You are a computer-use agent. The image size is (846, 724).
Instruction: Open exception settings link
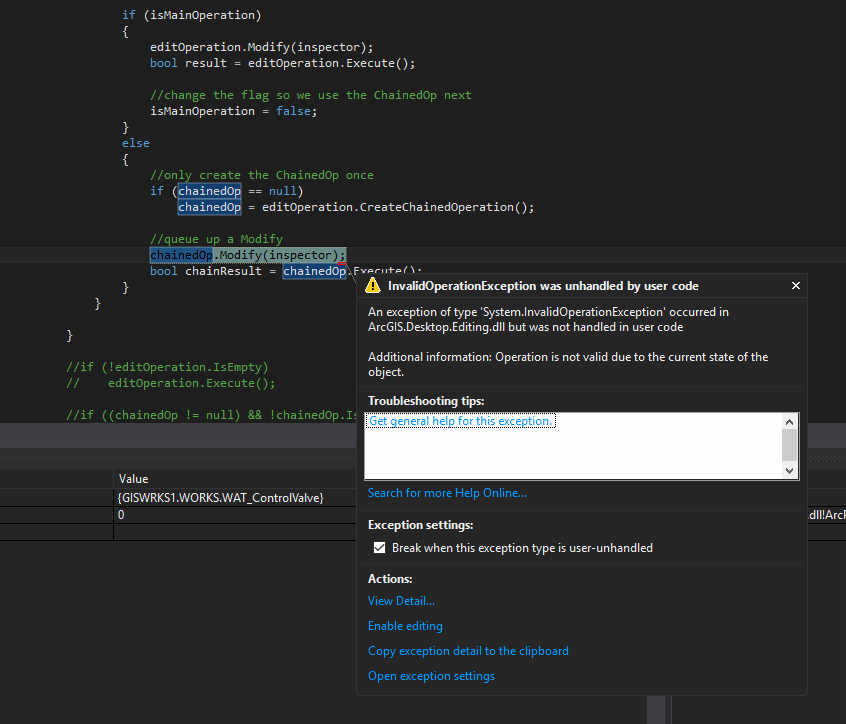[431, 676]
